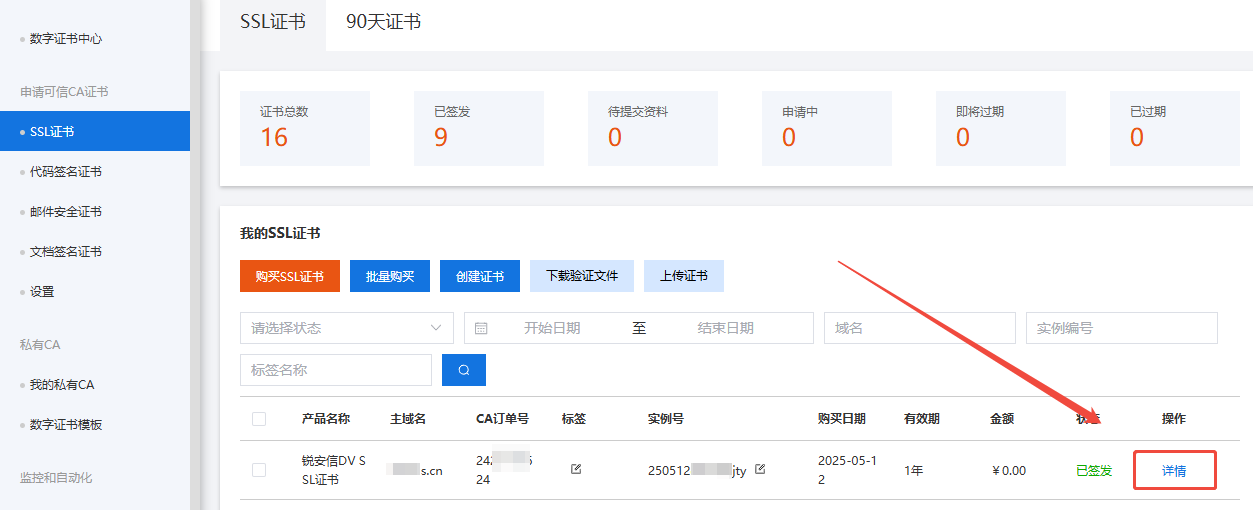Image resolution: width=1253 pixels, height=510 pixels.
Task: Open the 详情 link for the certificate
Action: (x=1174, y=470)
